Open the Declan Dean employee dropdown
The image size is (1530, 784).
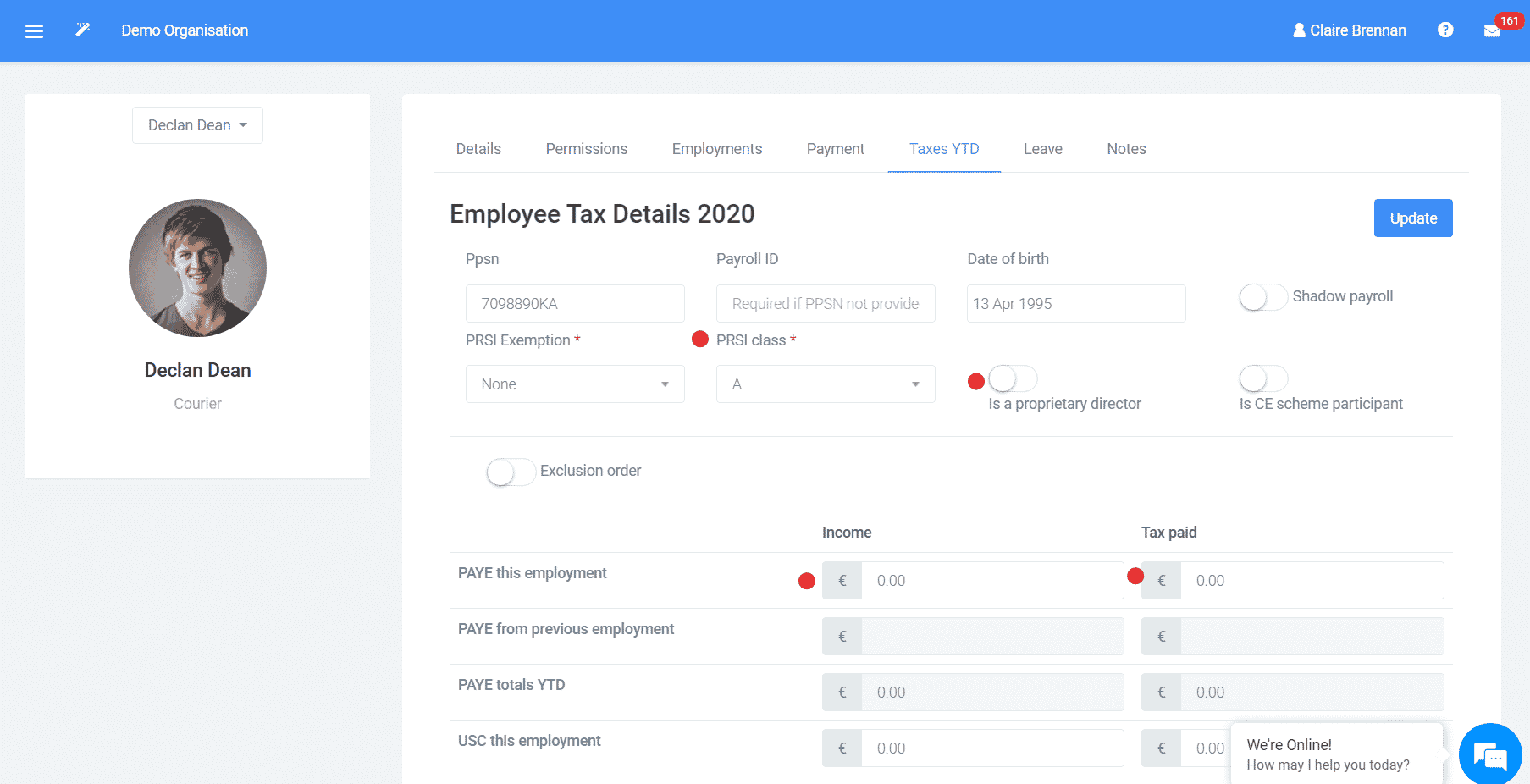(197, 124)
